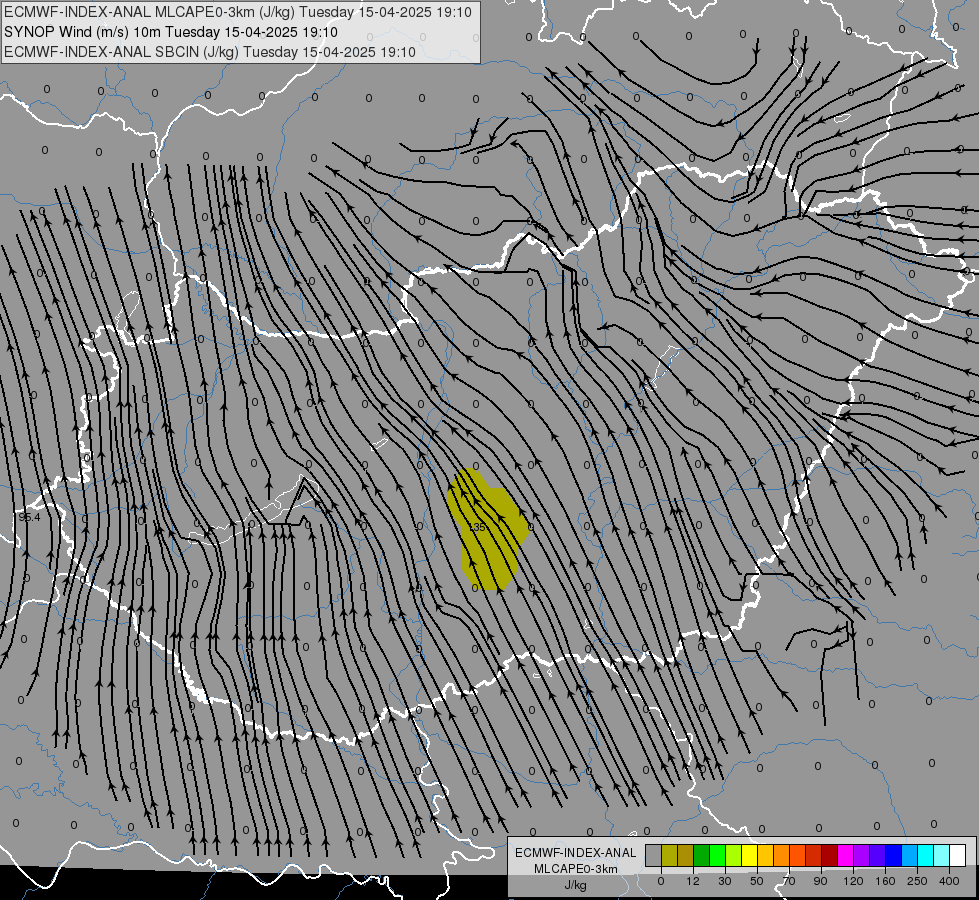Click the 70 tick label on colorbar
Image resolution: width=979 pixels, height=900 pixels.
click(789, 881)
